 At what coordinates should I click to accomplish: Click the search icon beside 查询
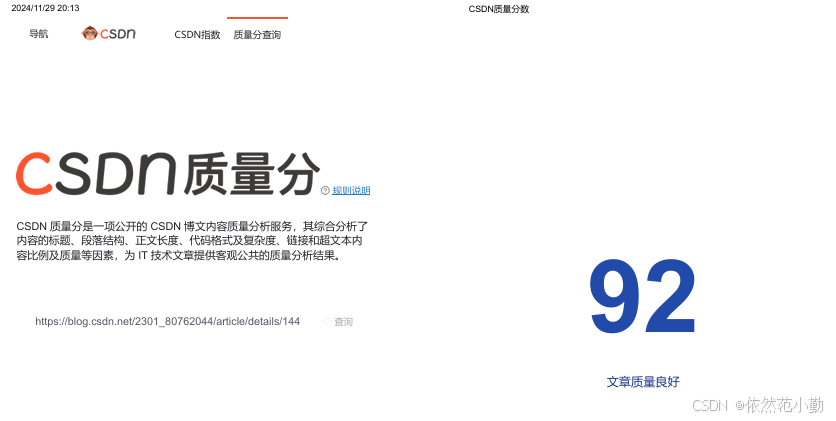[327, 321]
